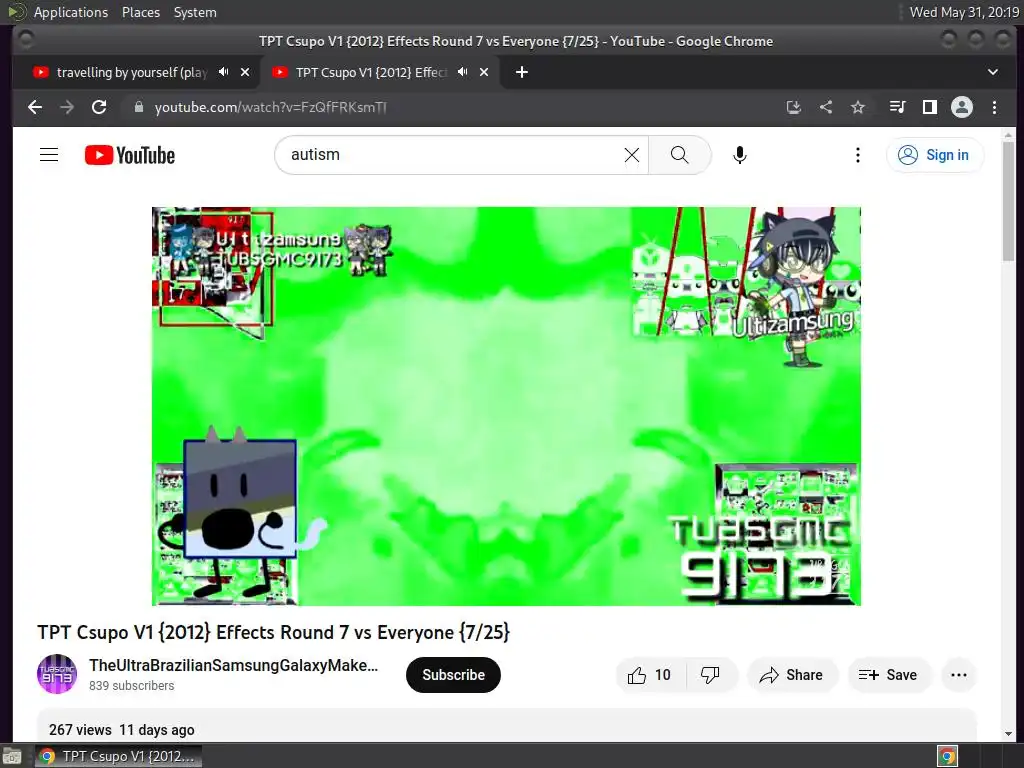Subscribe to the channel
Image resolution: width=1024 pixels, height=768 pixels.
453,675
